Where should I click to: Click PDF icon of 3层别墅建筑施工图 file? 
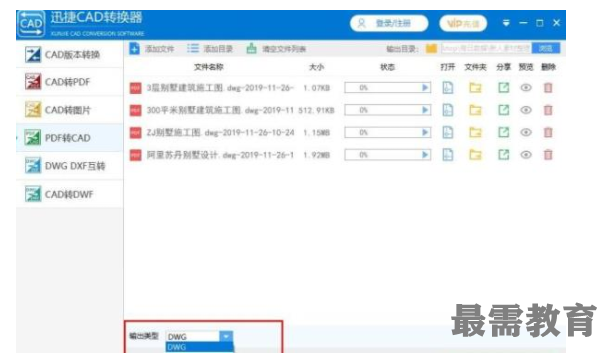tap(135, 88)
